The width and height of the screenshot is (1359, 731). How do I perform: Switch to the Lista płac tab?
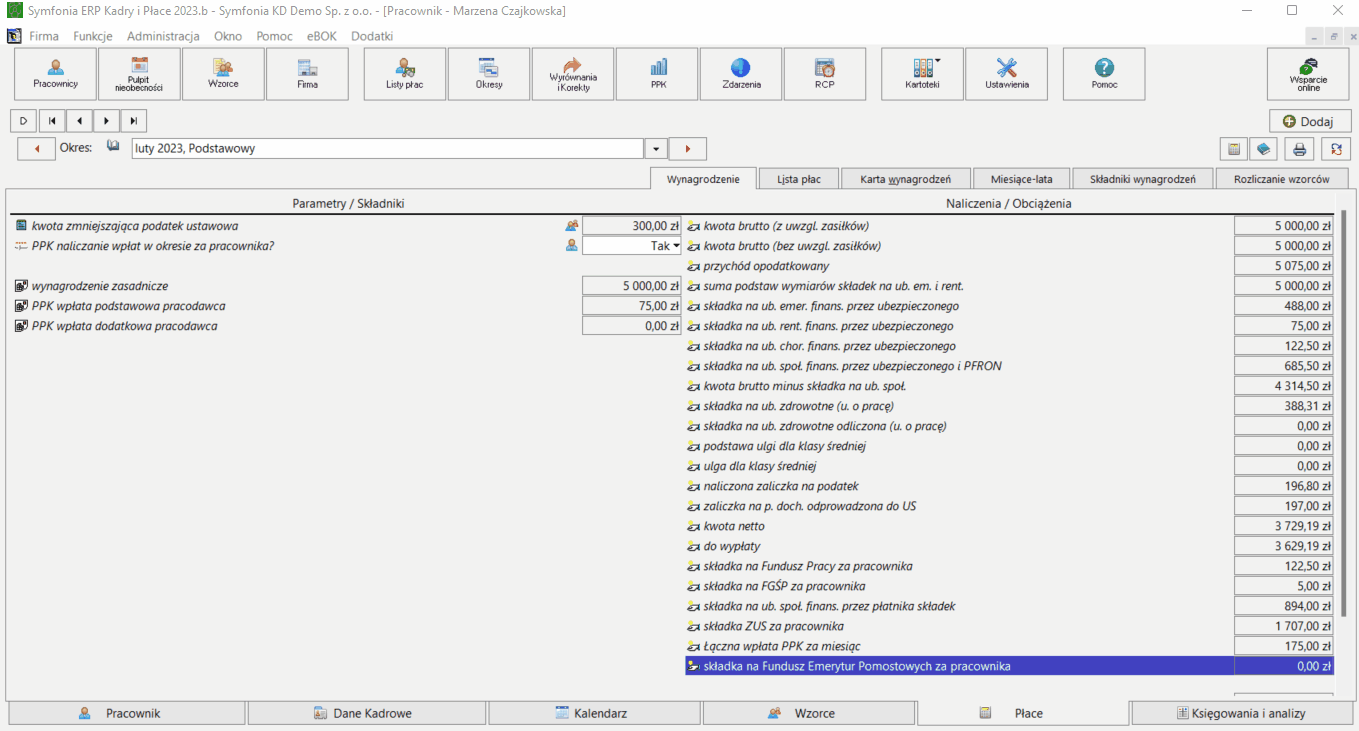[798, 179]
